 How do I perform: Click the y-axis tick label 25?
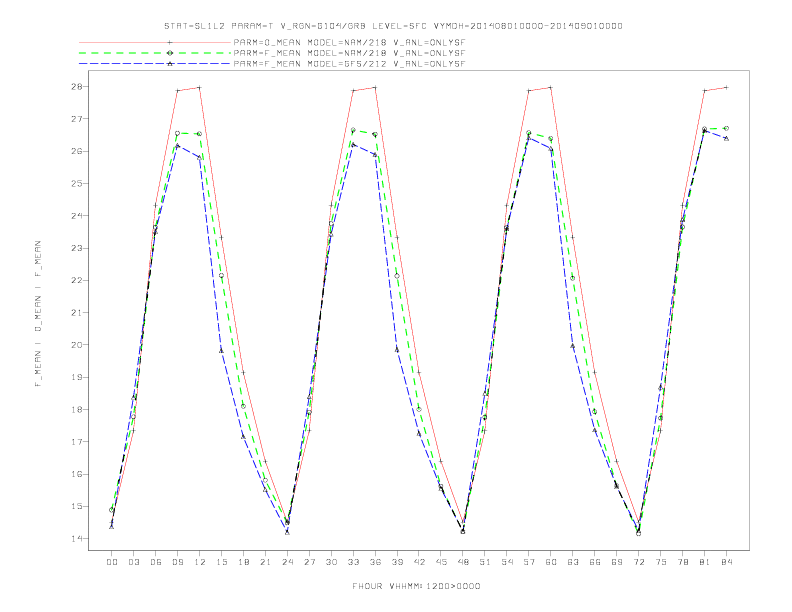pyautogui.click(x=77, y=183)
